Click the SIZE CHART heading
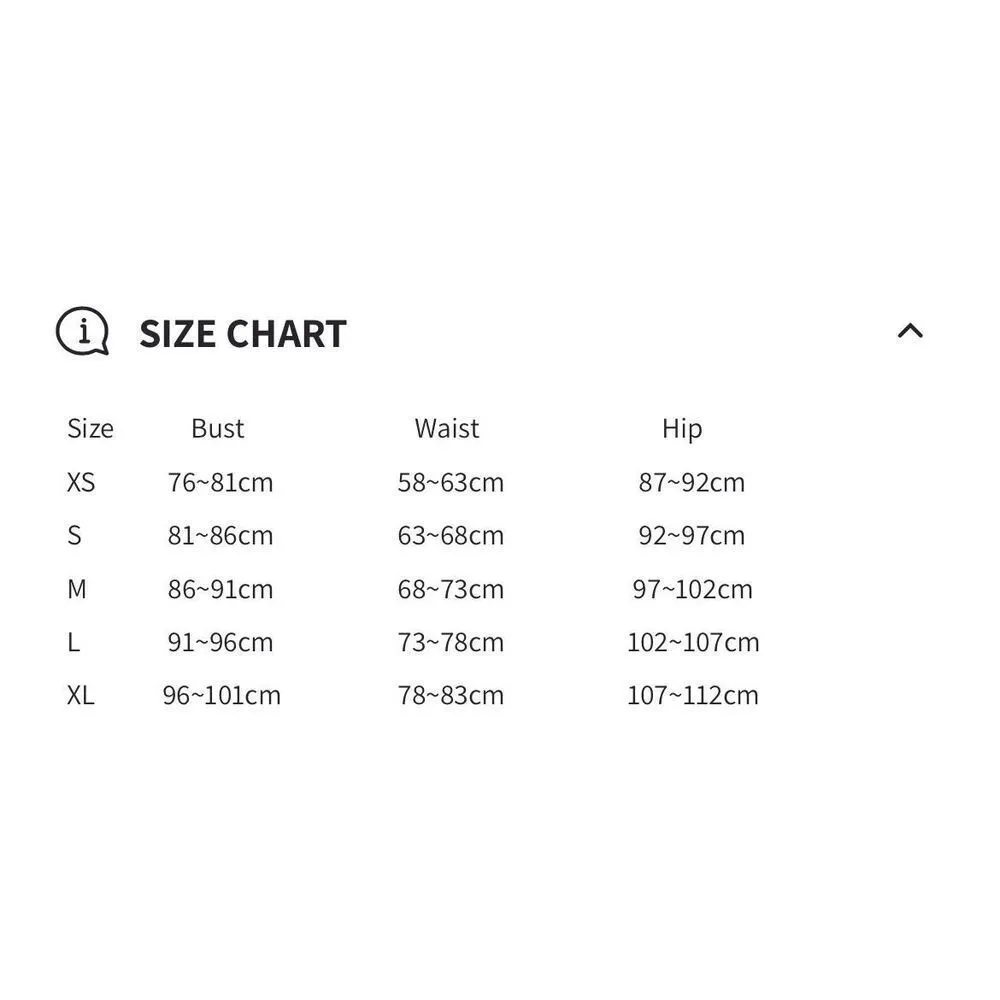Image resolution: width=1000 pixels, height=1000 pixels. pos(243,334)
